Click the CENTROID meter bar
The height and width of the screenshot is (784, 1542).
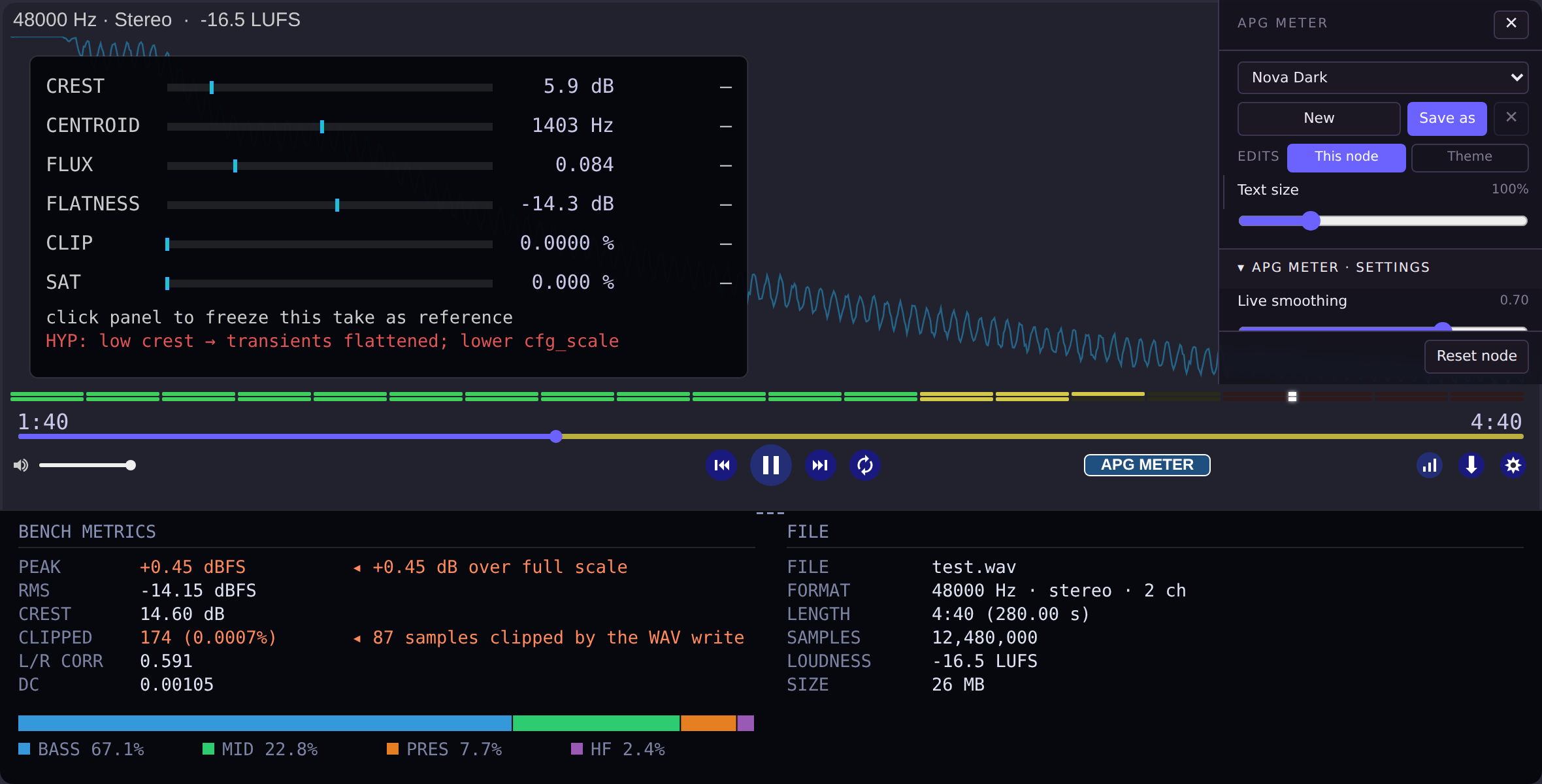tap(330, 126)
